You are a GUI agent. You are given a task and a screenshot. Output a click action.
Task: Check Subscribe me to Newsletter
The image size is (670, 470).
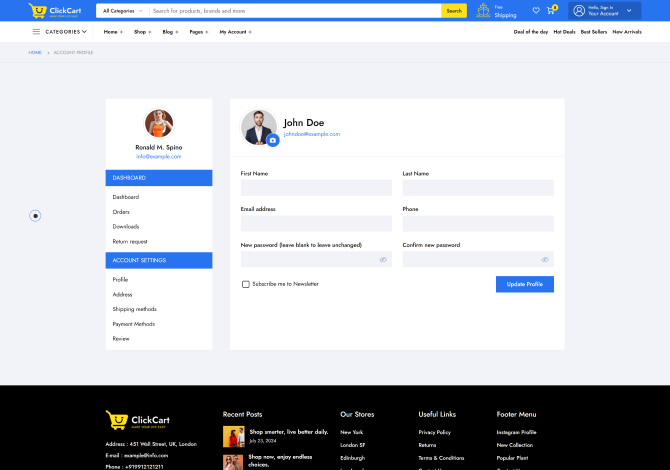(x=246, y=284)
